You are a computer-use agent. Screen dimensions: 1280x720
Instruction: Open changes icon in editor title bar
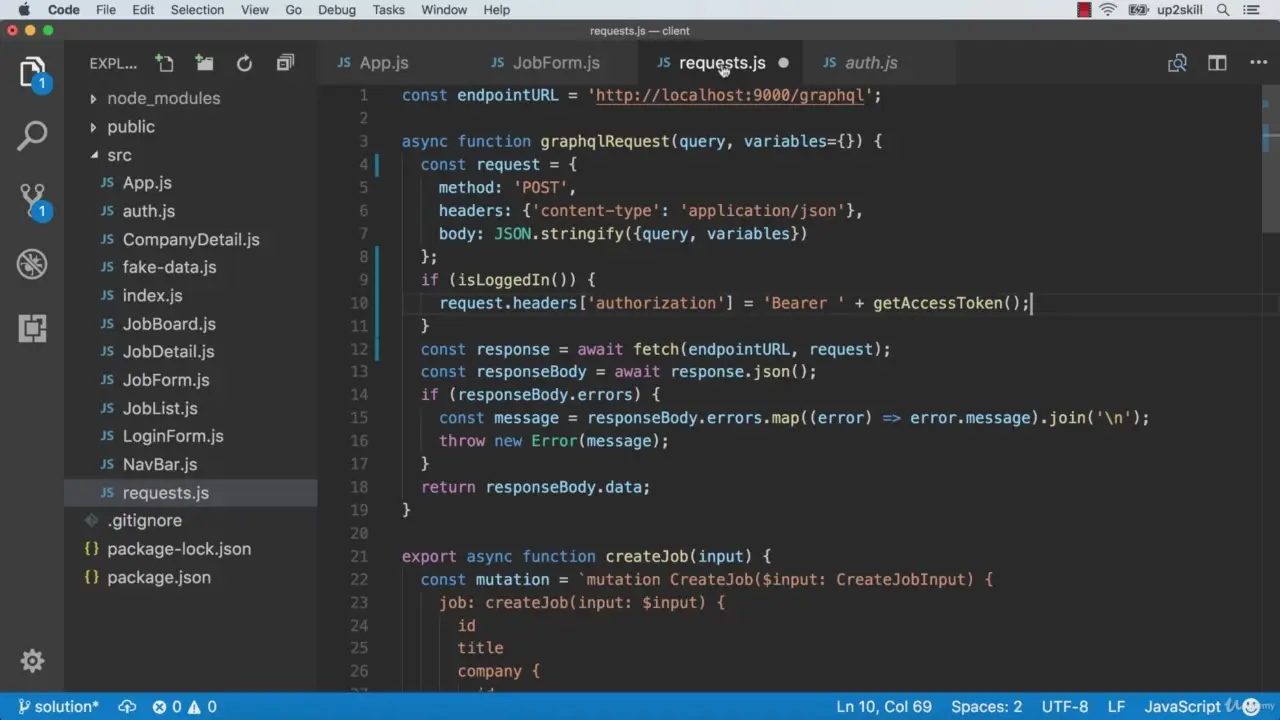1177,63
